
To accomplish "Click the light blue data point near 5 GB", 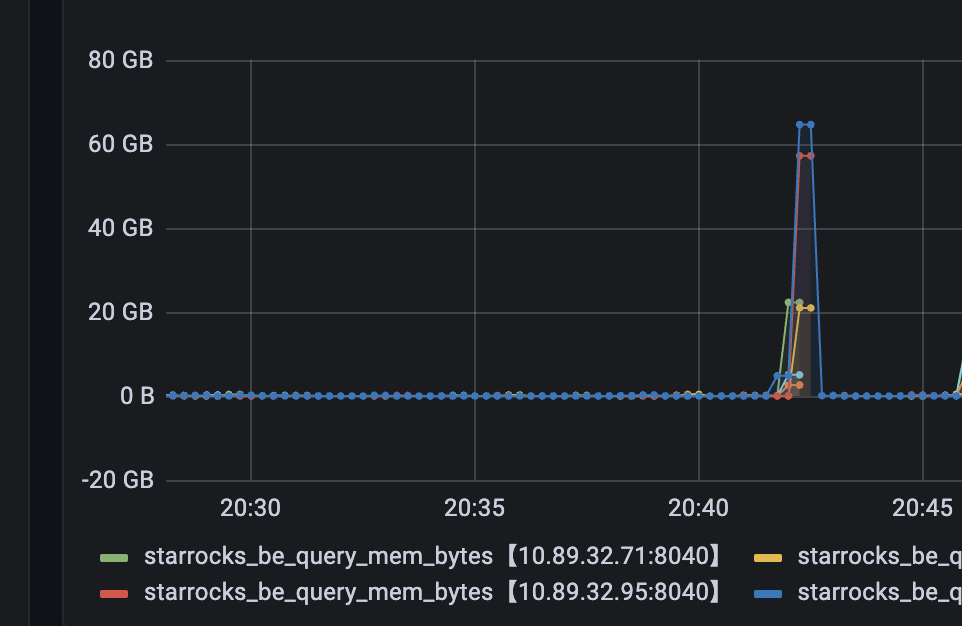I will pyautogui.click(x=798, y=375).
